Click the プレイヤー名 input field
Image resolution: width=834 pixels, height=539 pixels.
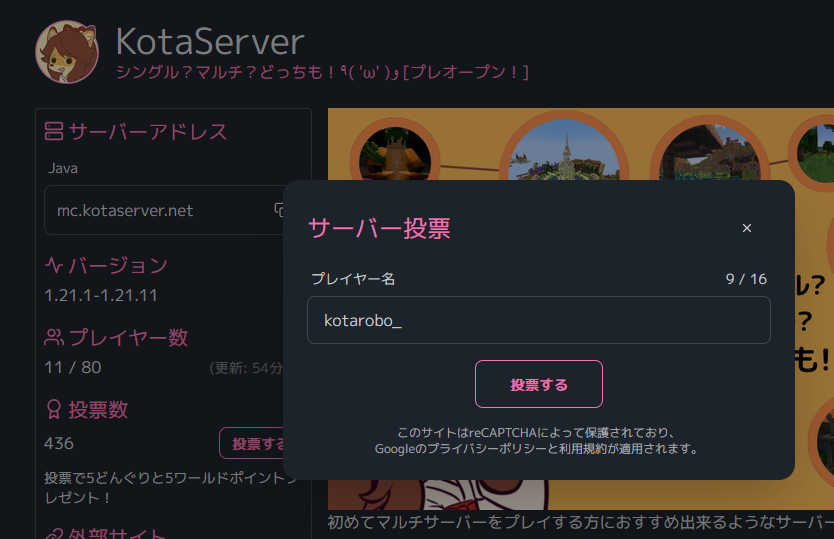(x=538, y=320)
